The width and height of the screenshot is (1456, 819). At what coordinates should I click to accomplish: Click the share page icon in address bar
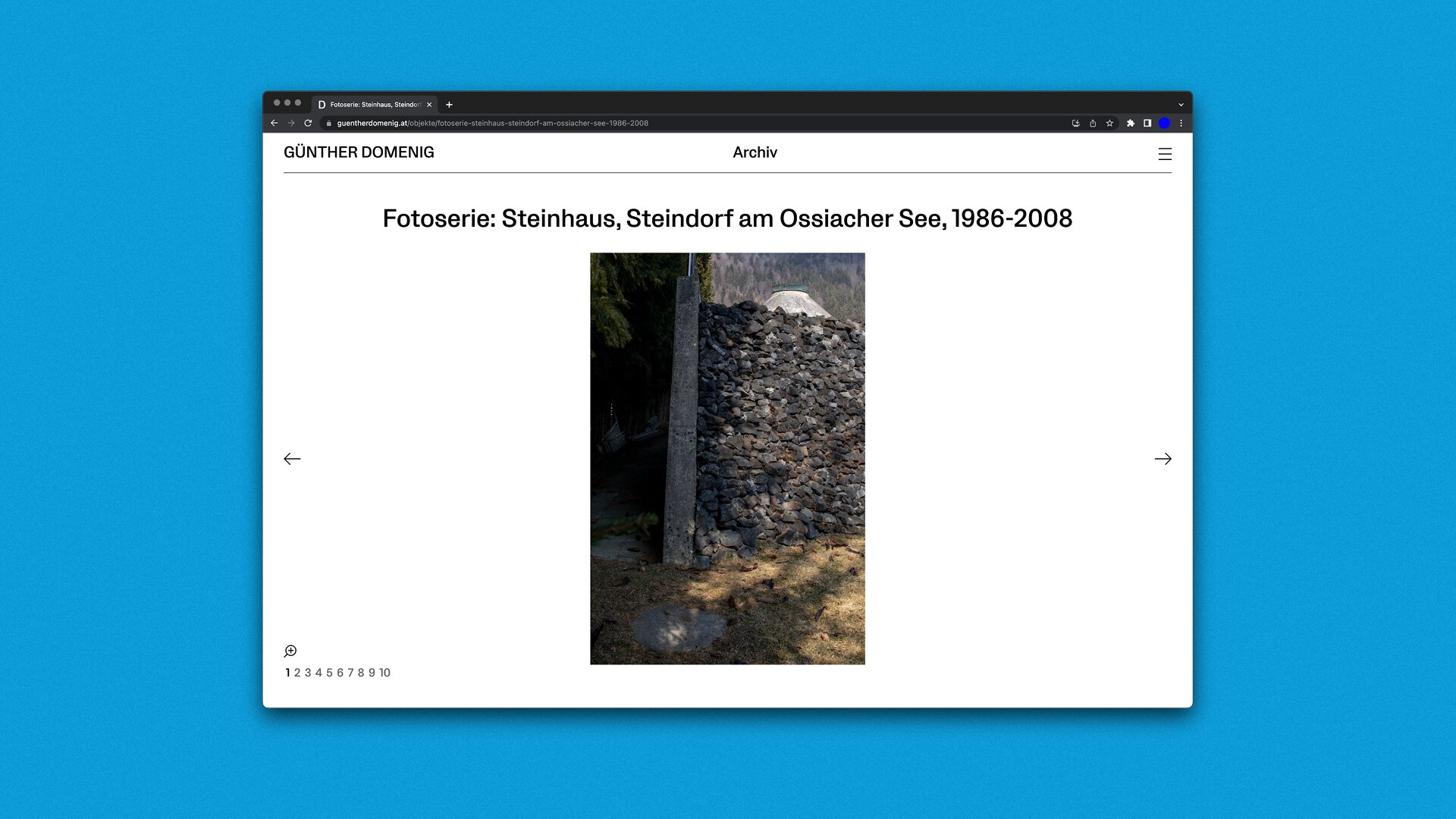[1093, 123]
